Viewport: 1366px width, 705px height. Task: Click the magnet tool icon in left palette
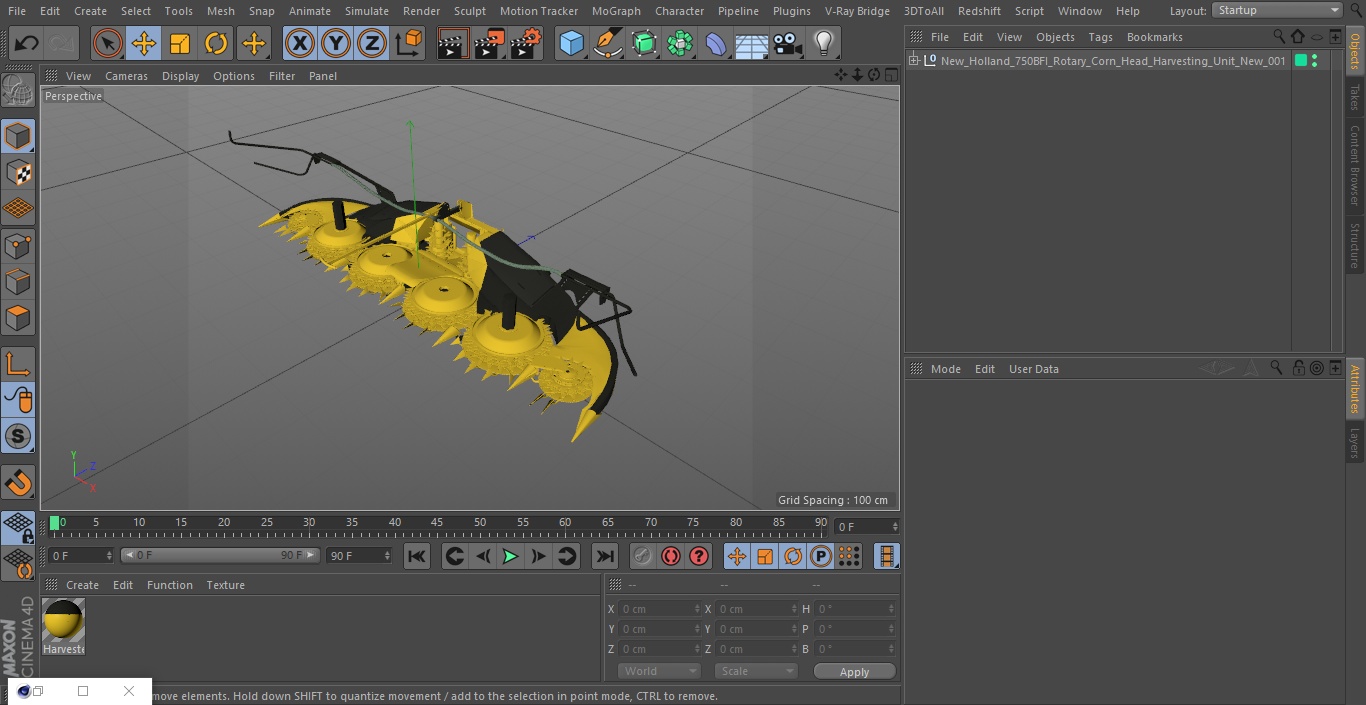[18, 482]
